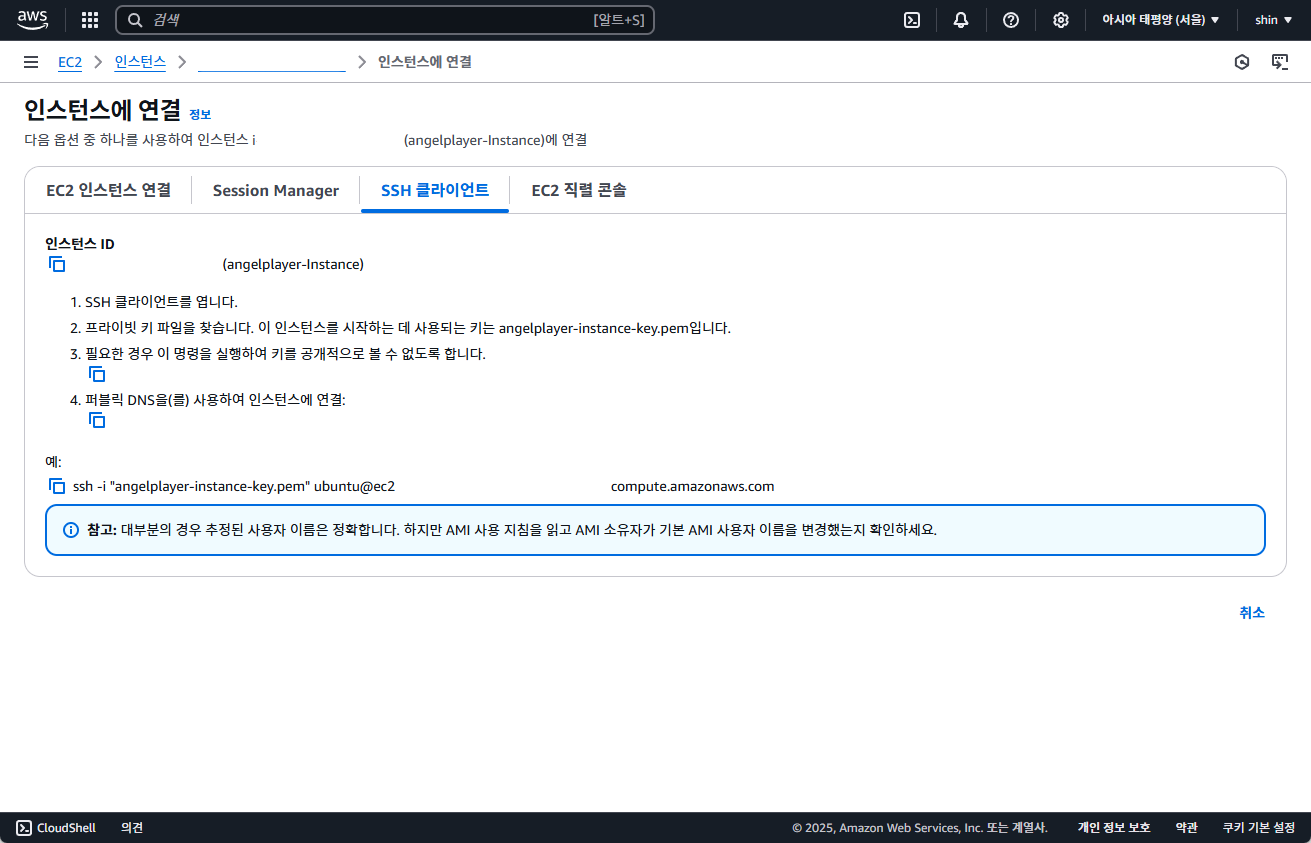
Task: Open the hexagon panel icon at top right
Action: (x=1242, y=62)
